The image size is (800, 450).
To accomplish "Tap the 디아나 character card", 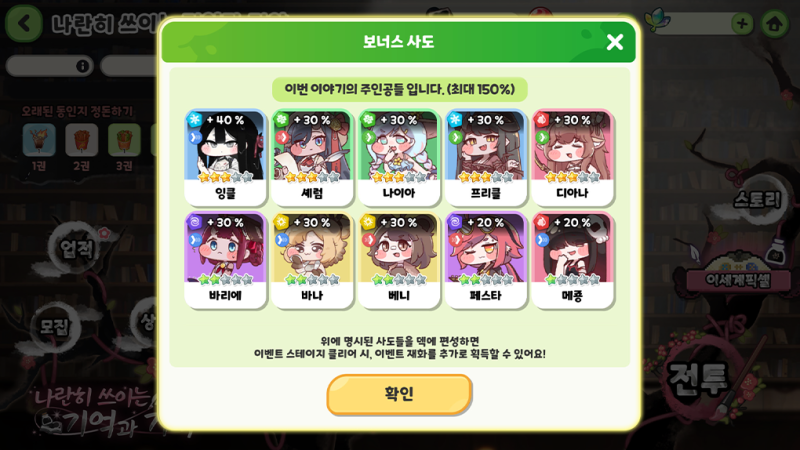I will point(572,157).
